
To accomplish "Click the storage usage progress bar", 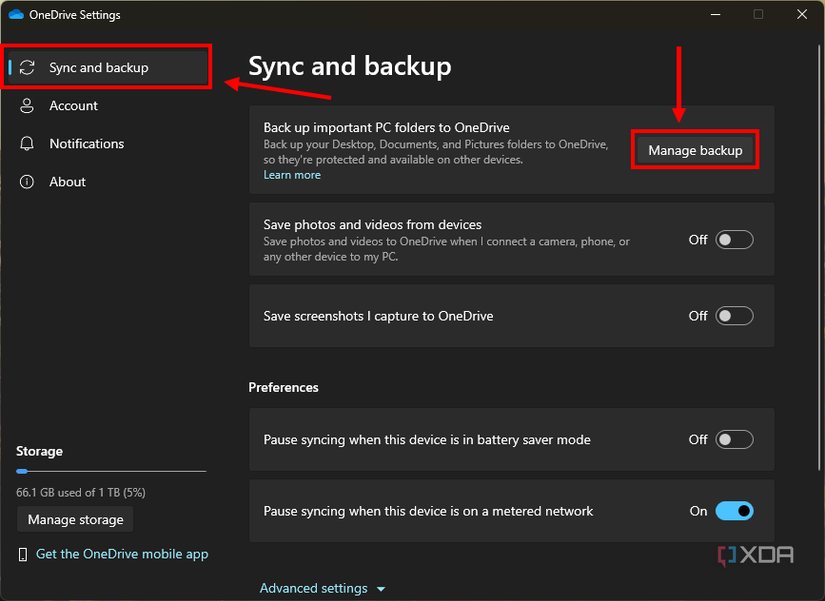I will pos(111,472).
